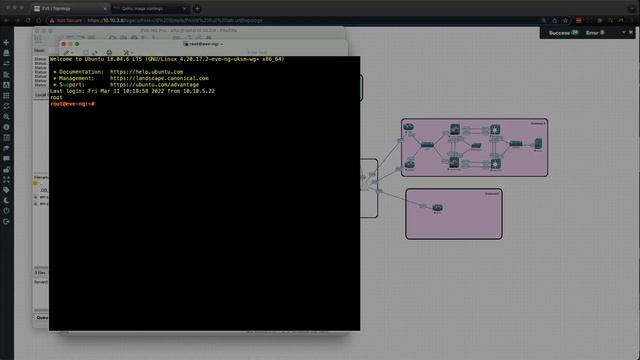The image size is (640, 360).
Task: Open Pictures icon in EVE sidebar
Action: (x=6, y=85)
